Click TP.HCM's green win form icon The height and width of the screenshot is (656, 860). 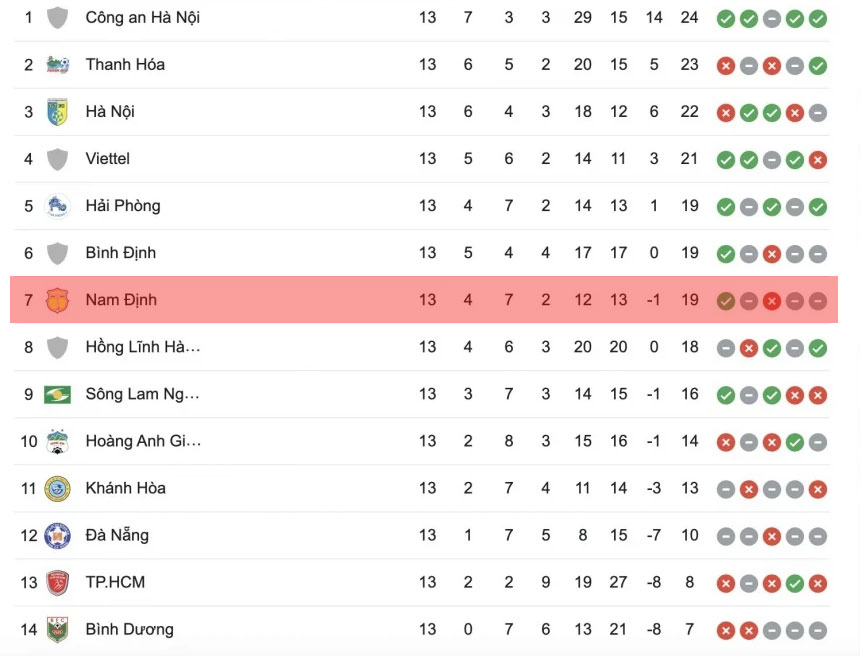[x=794, y=583]
